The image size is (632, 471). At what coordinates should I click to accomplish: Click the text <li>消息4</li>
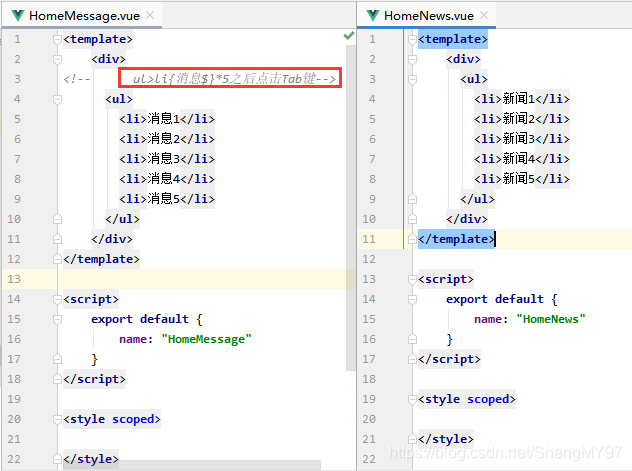[x=167, y=179]
